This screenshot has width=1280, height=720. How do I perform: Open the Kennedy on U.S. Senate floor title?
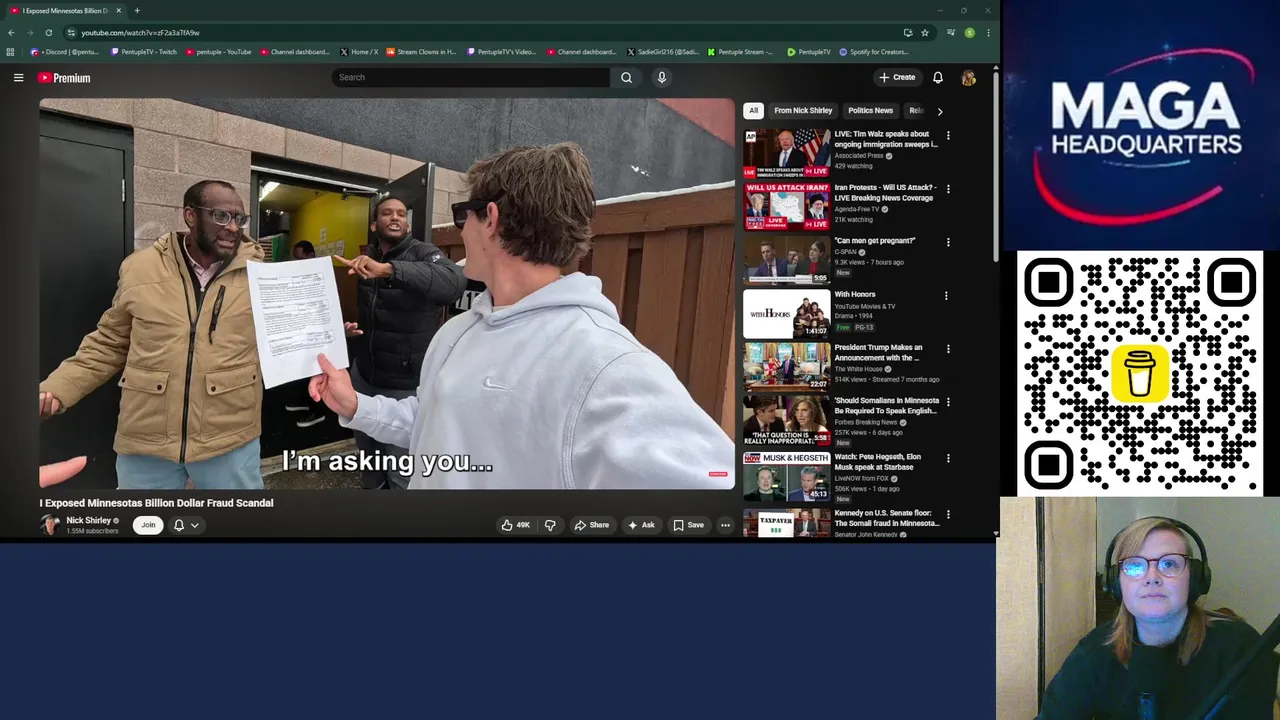tap(887, 518)
